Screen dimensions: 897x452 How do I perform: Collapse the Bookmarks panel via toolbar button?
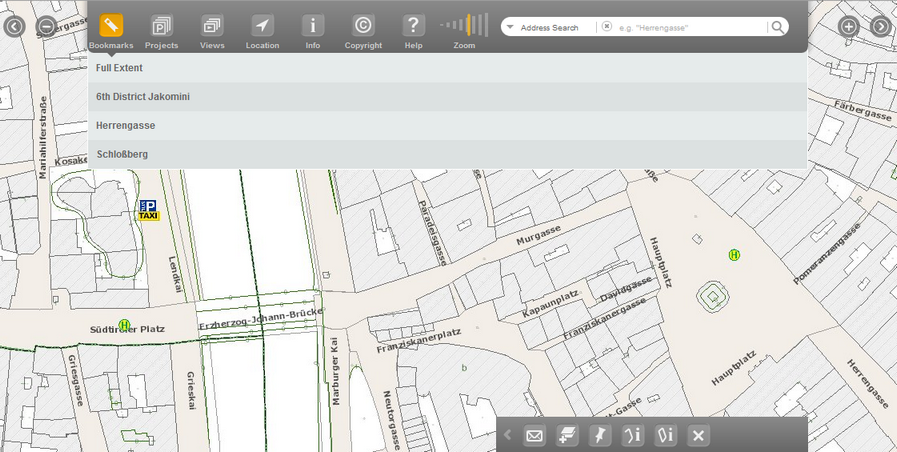[x=111, y=26]
